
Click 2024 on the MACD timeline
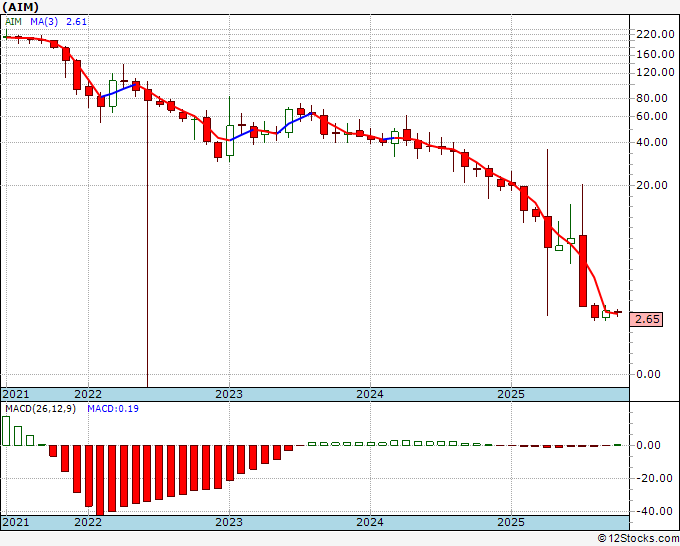click(370, 522)
